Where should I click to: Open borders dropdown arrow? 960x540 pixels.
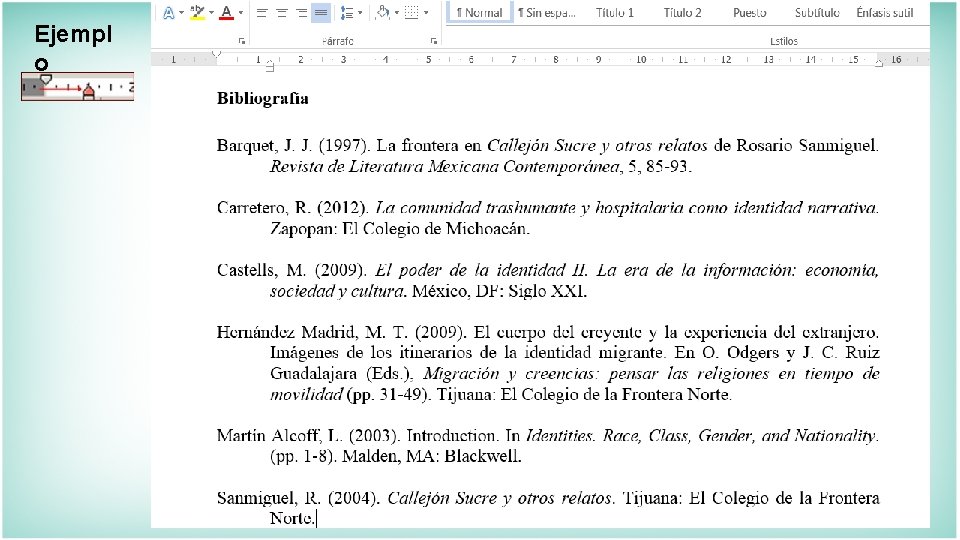tap(426, 13)
